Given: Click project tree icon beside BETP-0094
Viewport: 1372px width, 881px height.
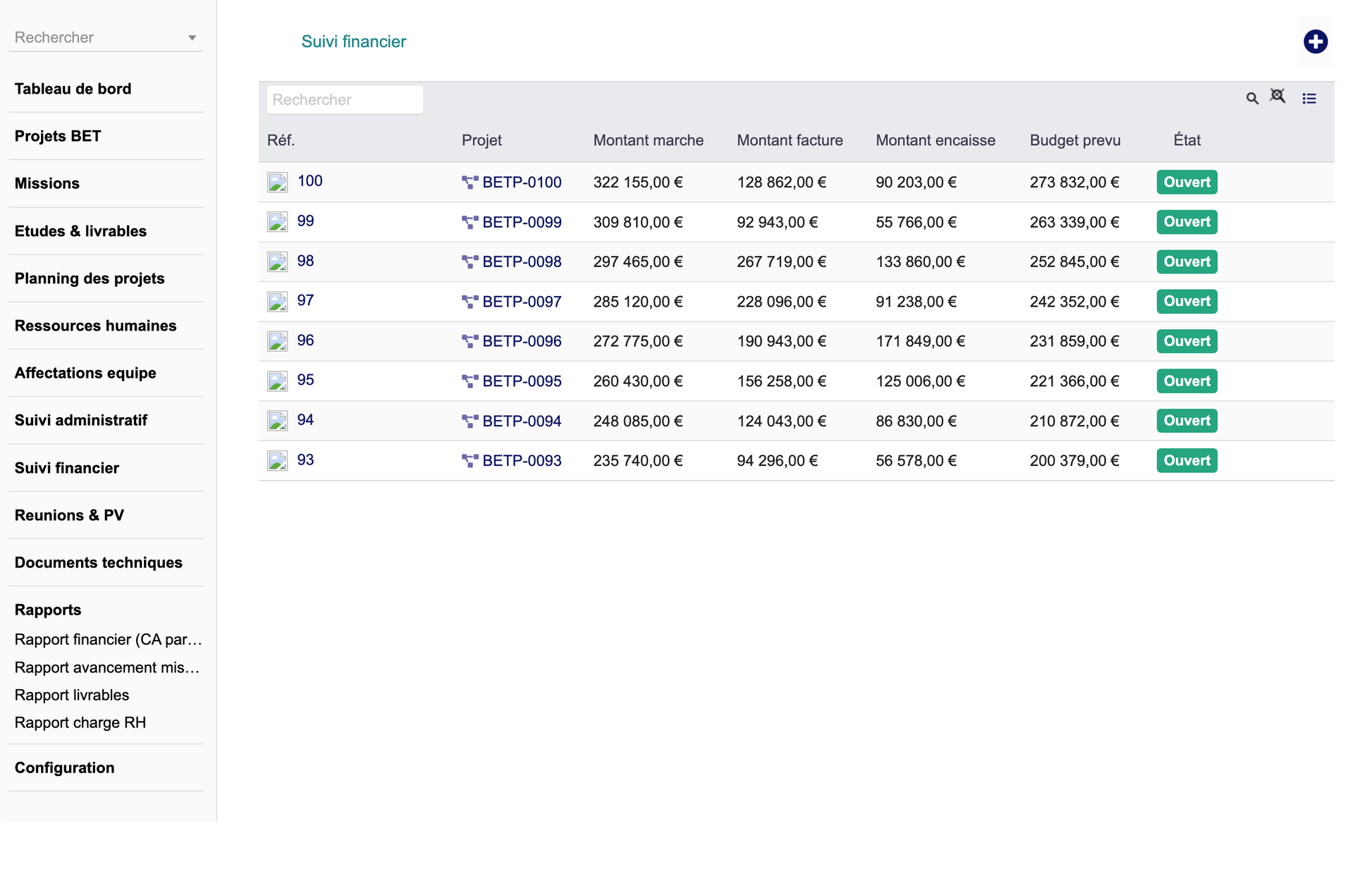Looking at the screenshot, I should [470, 421].
